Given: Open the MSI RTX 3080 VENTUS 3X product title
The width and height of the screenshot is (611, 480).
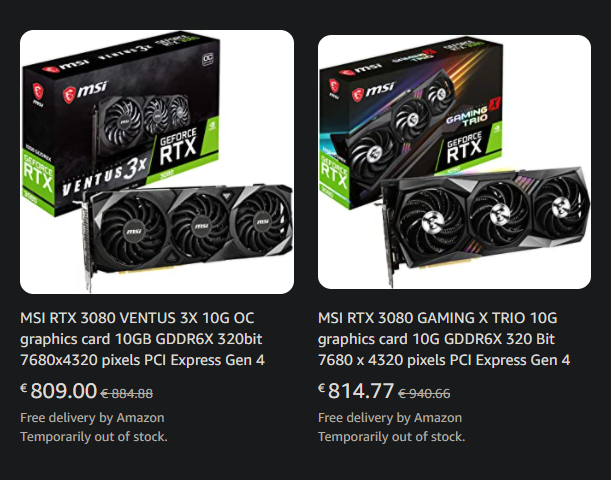Looking at the screenshot, I should (142, 339).
